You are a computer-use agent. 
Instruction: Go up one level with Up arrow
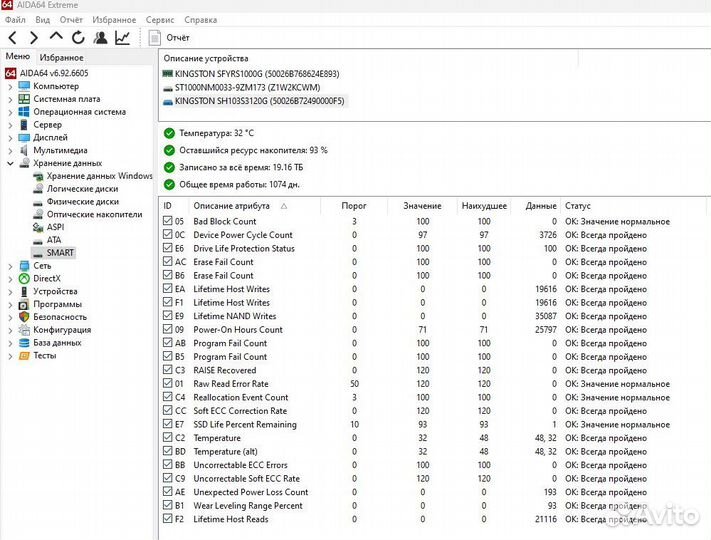[x=56, y=38]
